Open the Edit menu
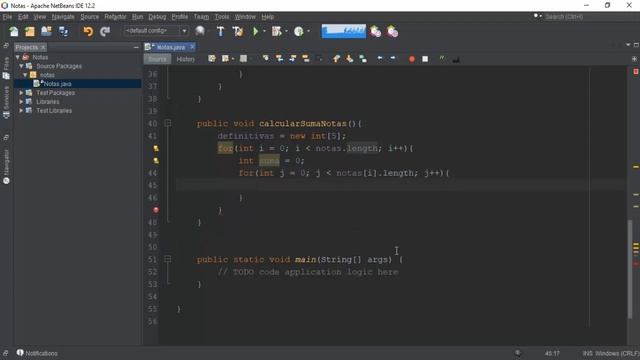 point(23,17)
